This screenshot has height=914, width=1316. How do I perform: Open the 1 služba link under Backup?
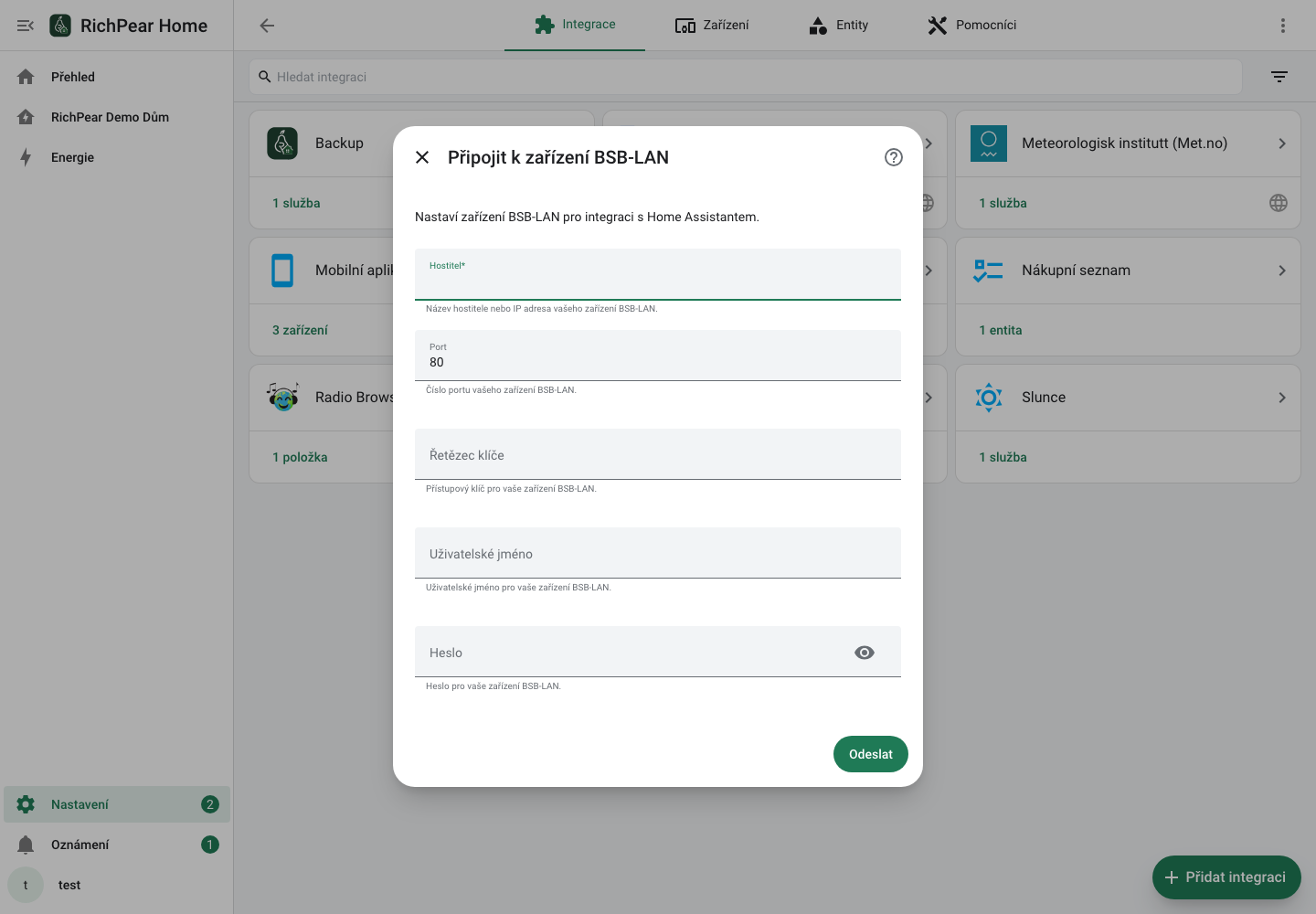click(x=296, y=203)
